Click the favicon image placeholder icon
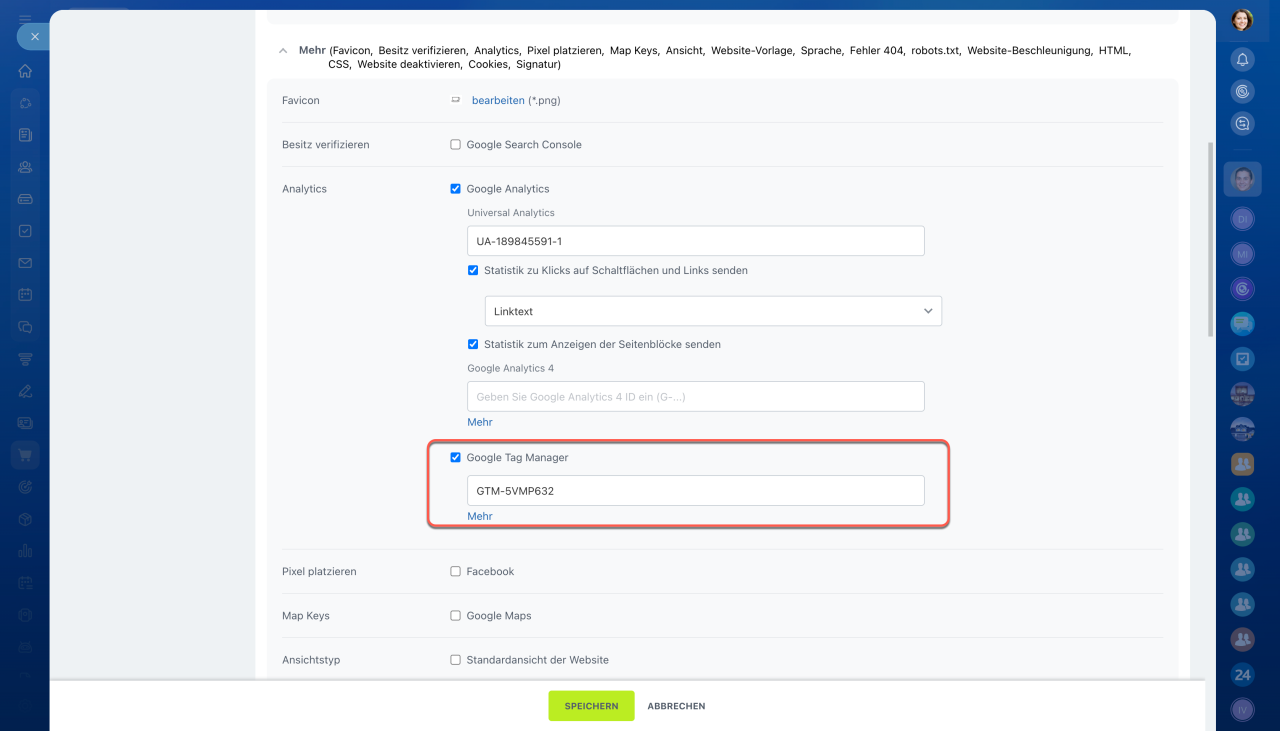Image resolution: width=1280 pixels, height=731 pixels. (x=456, y=100)
